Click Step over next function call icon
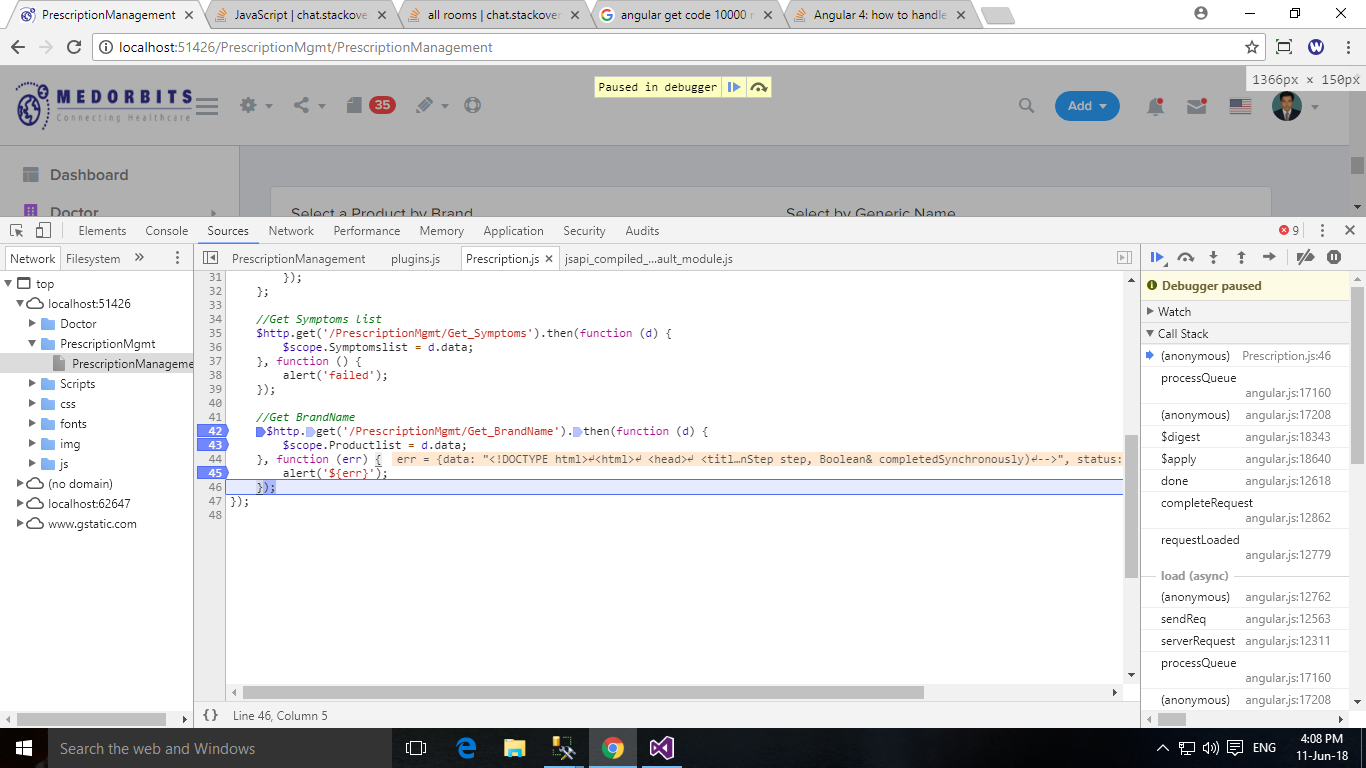Viewport: 1366px width, 768px height. tap(1185, 257)
